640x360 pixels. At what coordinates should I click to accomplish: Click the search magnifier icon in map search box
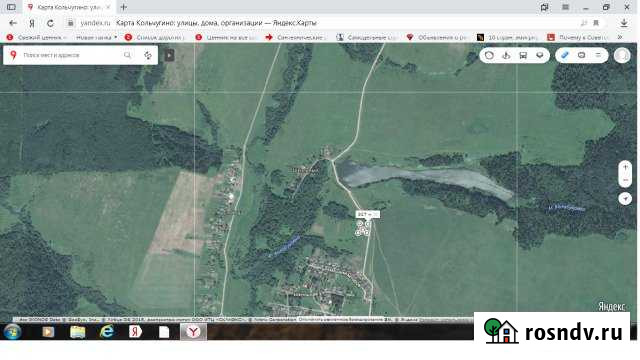(x=128, y=55)
